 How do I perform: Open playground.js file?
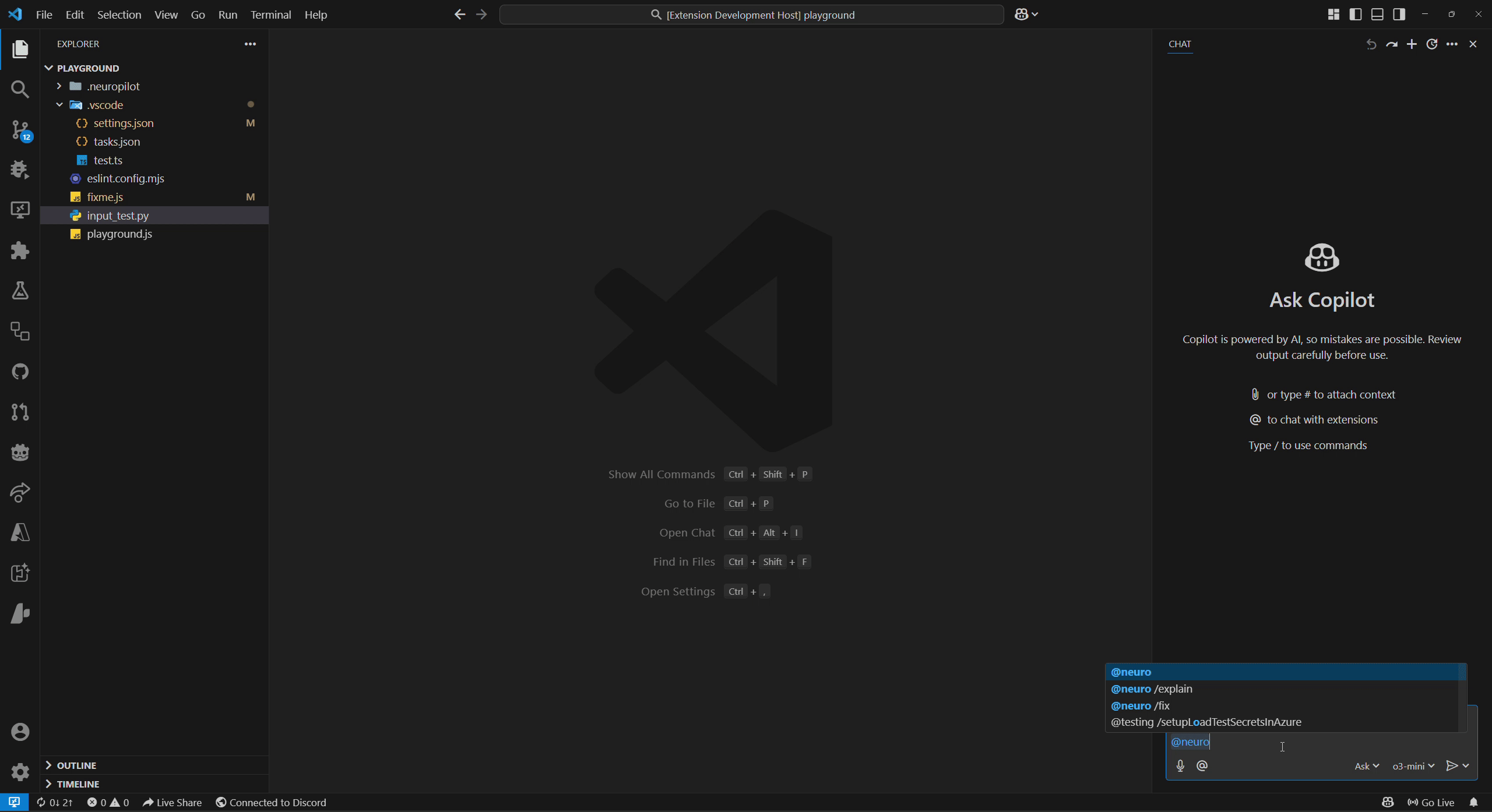pos(154,234)
